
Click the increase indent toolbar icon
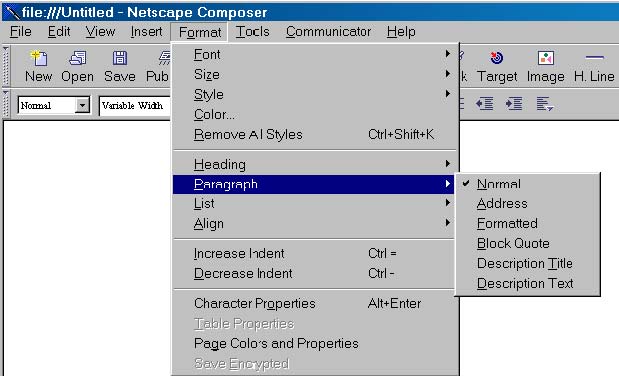point(514,104)
